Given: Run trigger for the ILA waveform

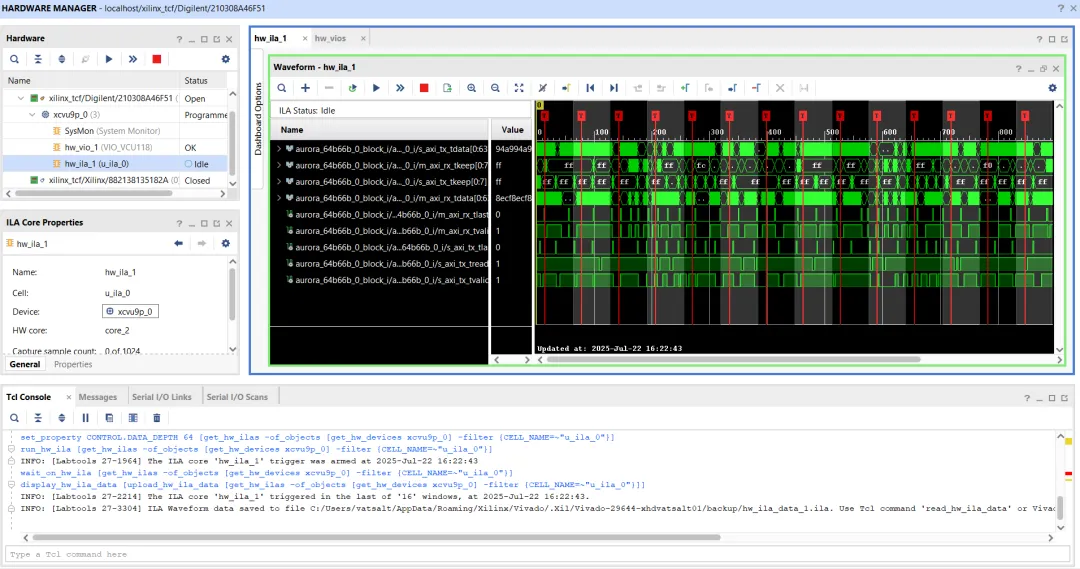Looking at the screenshot, I should [376, 88].
